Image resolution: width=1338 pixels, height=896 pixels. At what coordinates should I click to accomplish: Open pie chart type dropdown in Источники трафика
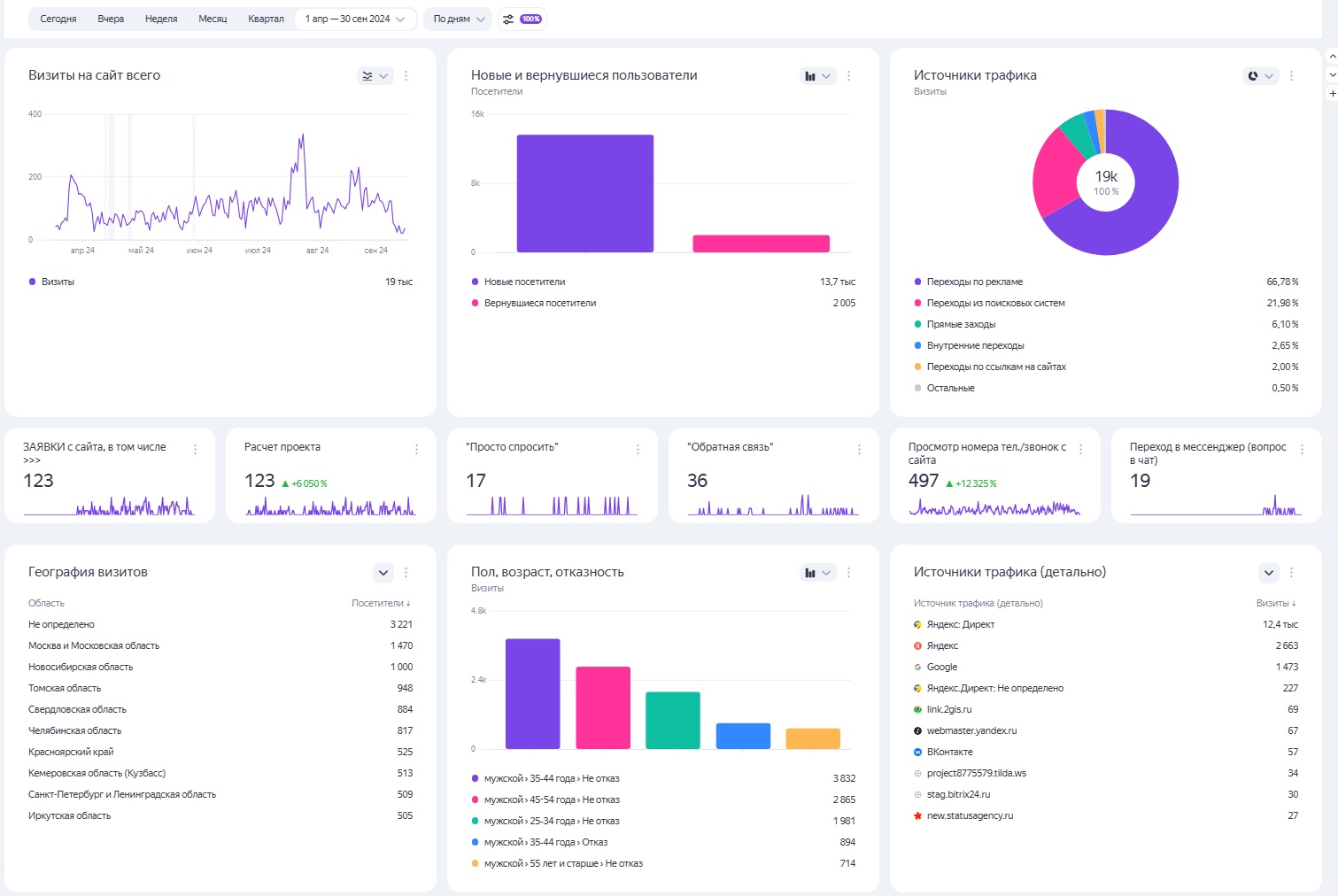pos(1260,76)
